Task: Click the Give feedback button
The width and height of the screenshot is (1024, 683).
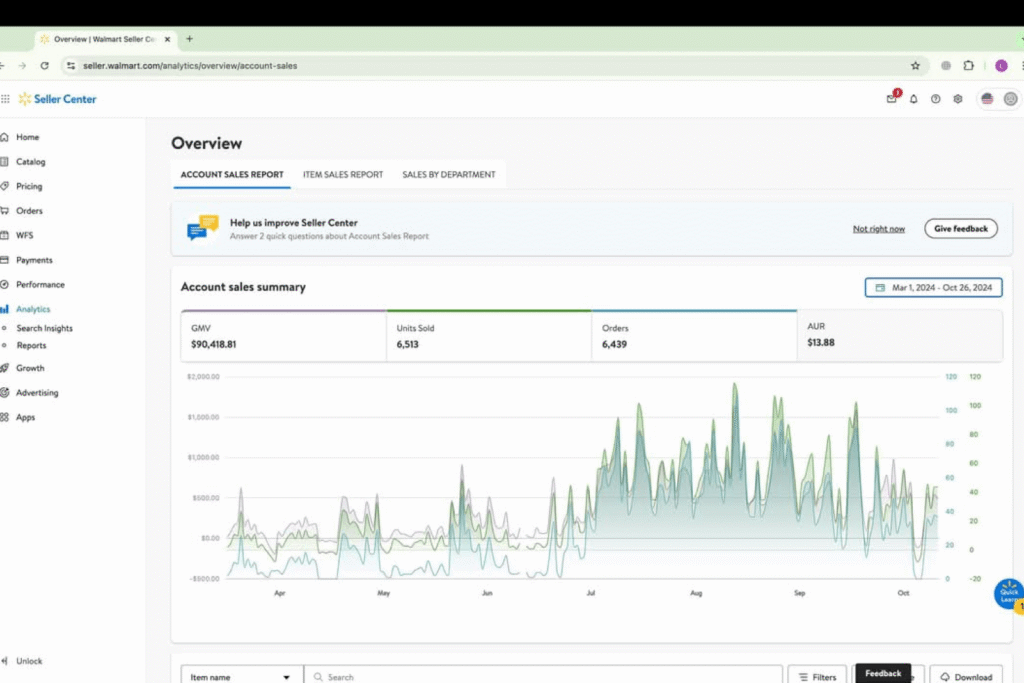Action: [x=961, y=229]
